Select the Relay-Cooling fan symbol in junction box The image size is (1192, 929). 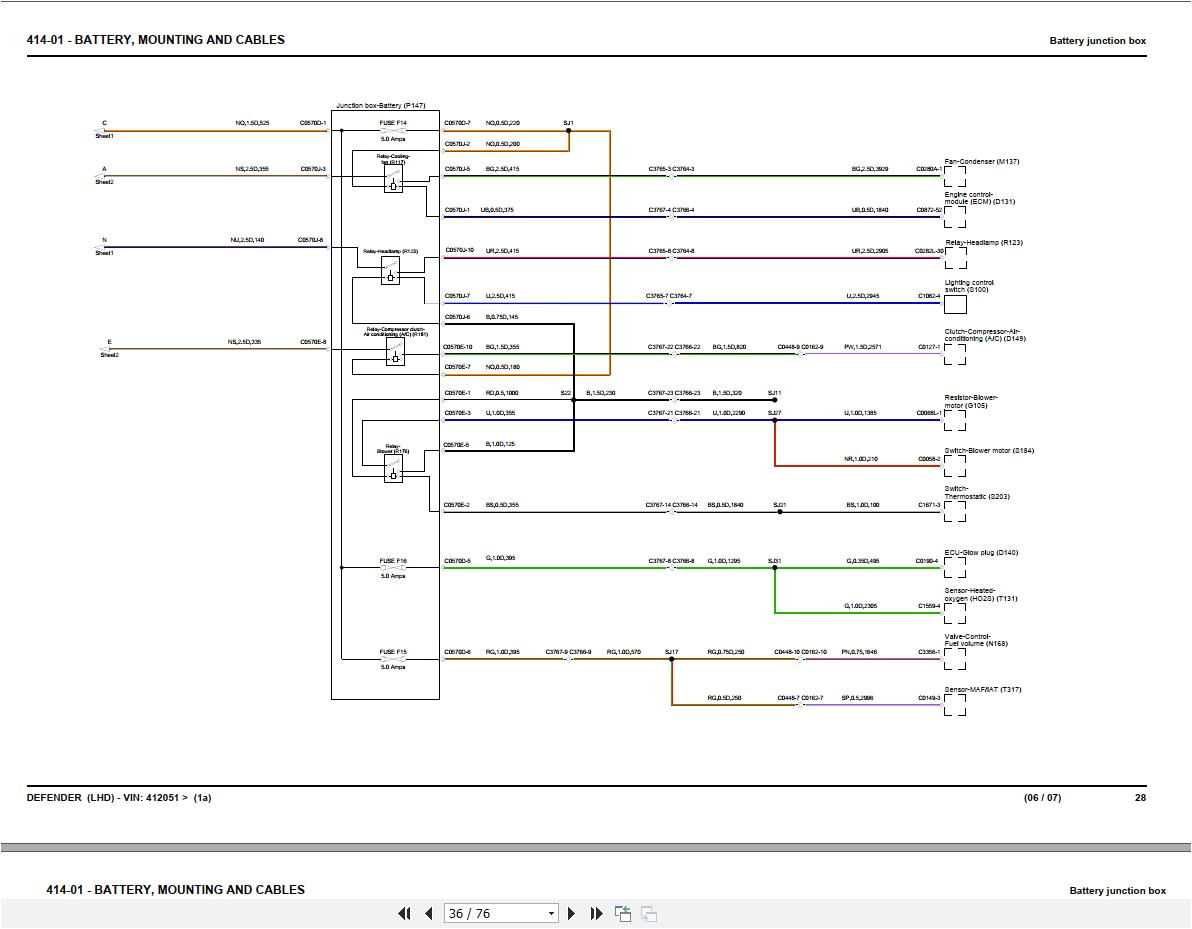point(393,180)
